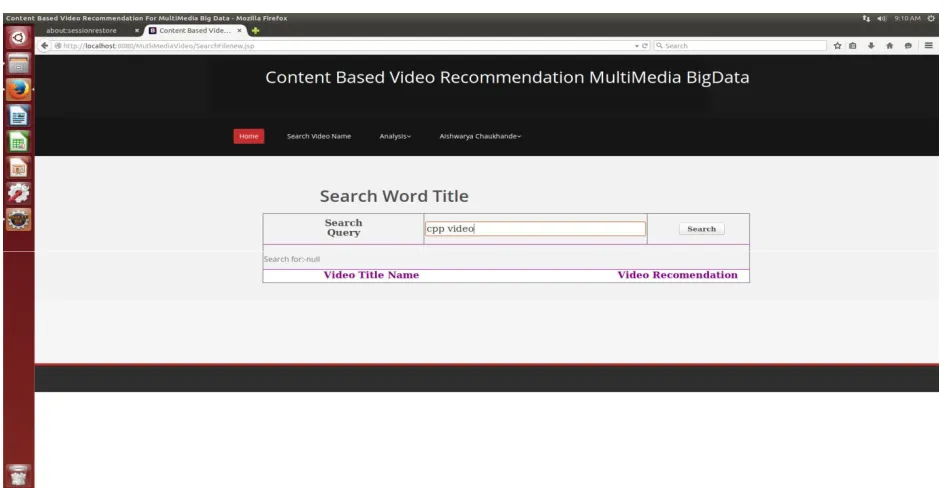This screenshot has width=944, height=488.
Task: Expand the Analysis dropdown menu
Action: [395, 137]
